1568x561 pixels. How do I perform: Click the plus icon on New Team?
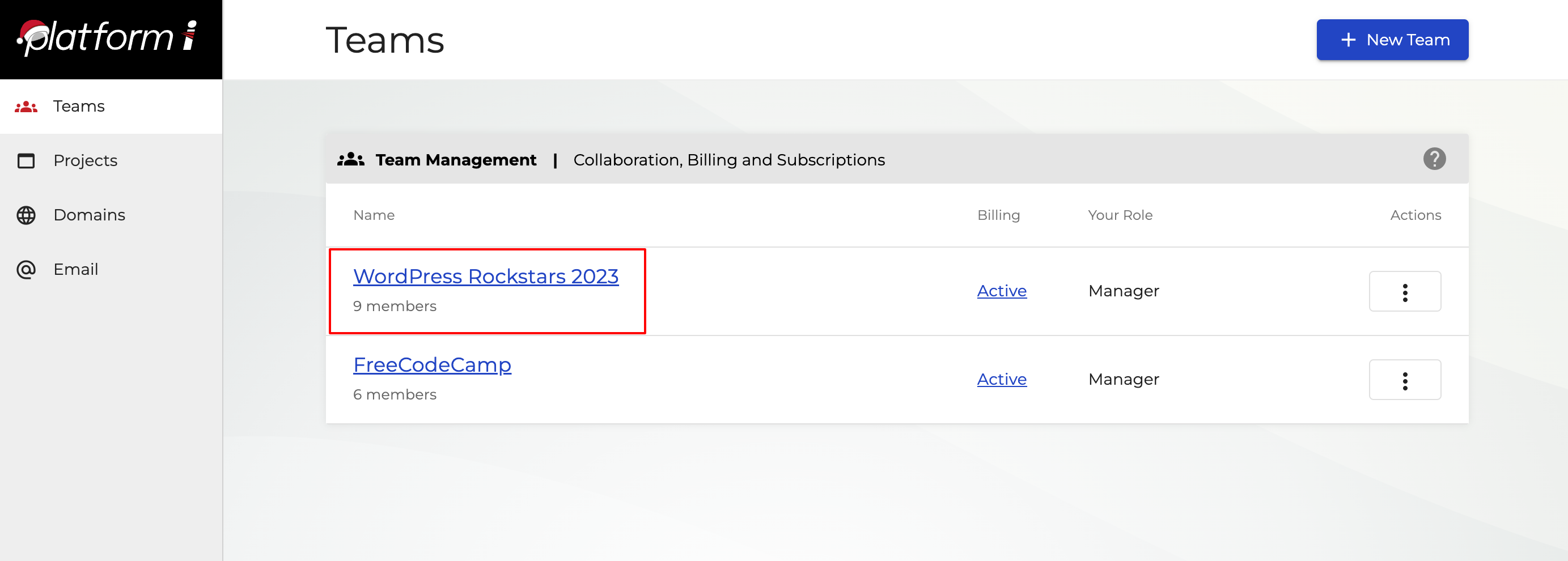click(1347, 40)
